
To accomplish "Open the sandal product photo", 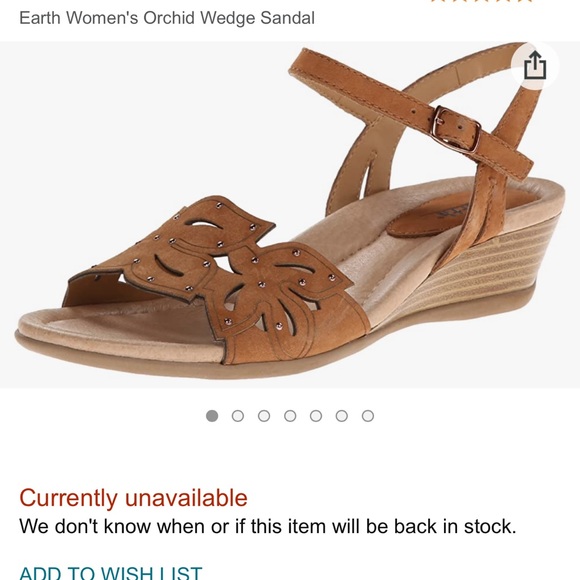I will [290, 215].
